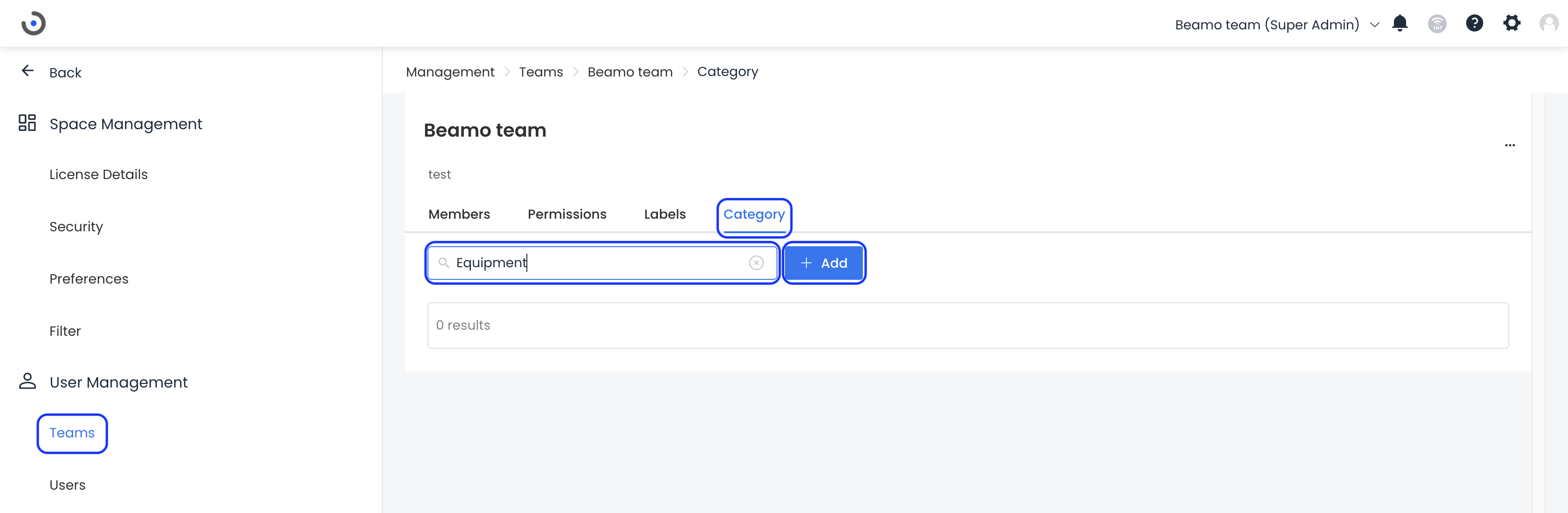Click the Category breadcrumb
This screenshot has width=1568, height=513.
point(728,72)
